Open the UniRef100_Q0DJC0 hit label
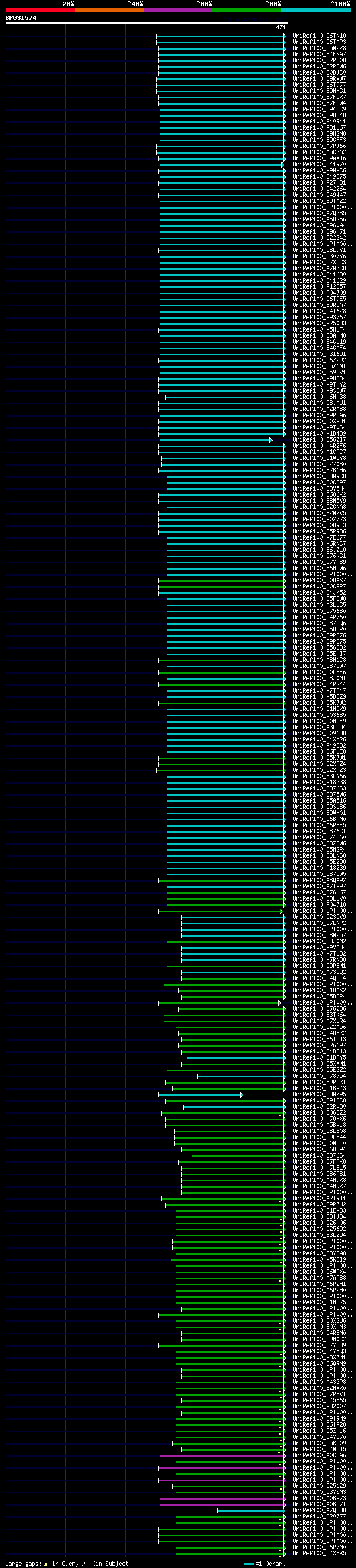This screenshot has width=356, height=1568. point(319,72)
